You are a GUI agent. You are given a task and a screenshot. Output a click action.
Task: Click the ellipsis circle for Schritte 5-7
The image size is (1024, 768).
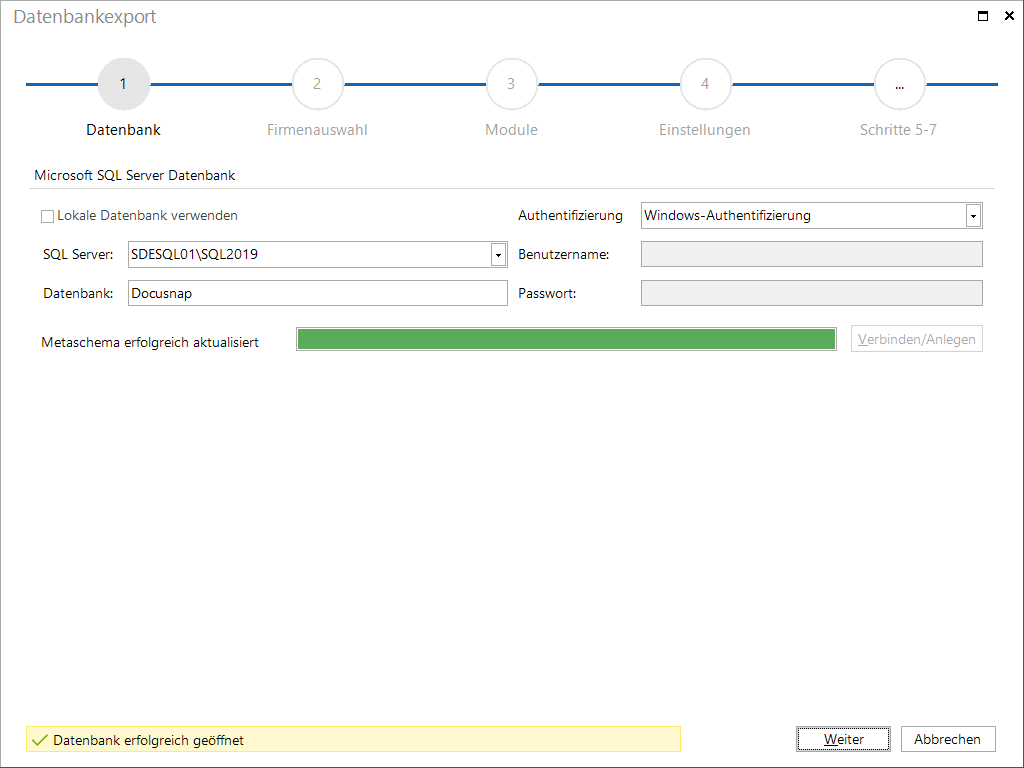pyautogui.click(x=899, y=84)
